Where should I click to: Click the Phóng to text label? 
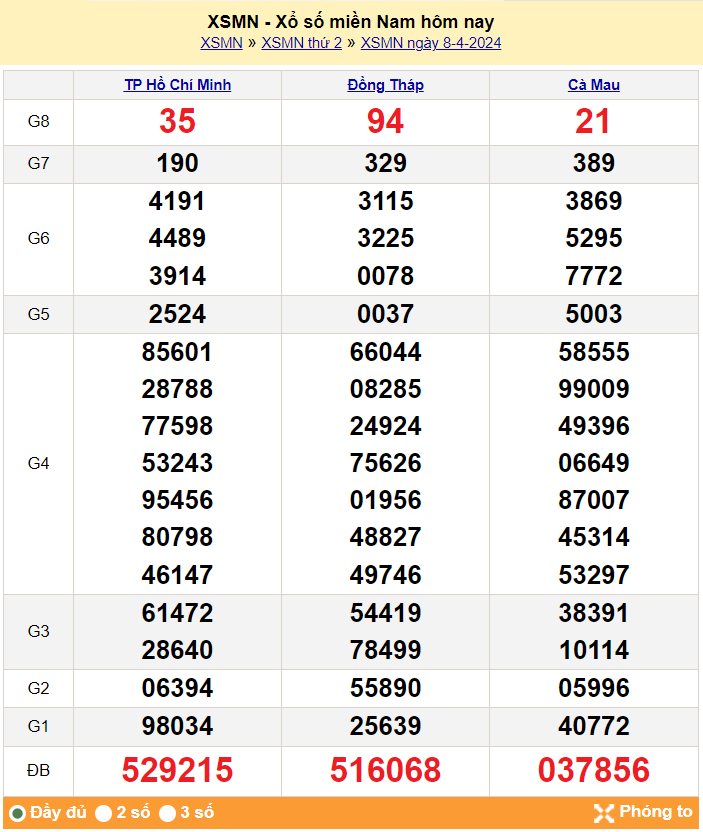(656, 812)
